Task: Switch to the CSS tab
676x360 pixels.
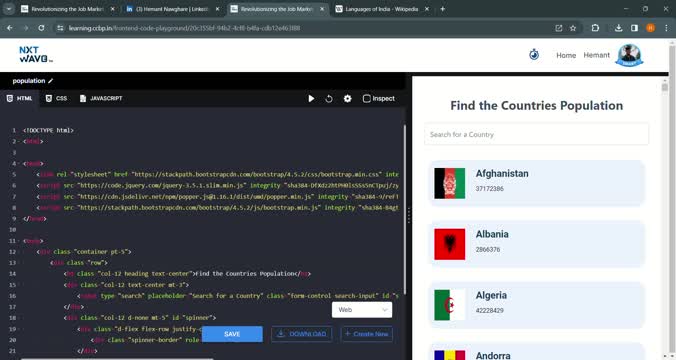Action: tap(56, 98)
